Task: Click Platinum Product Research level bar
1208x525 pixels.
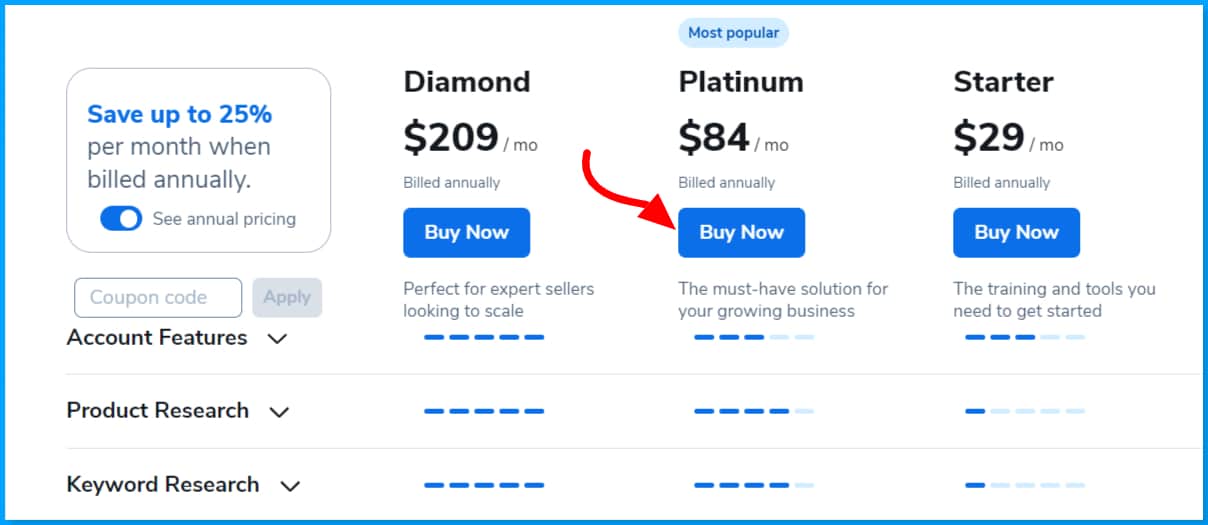Action: (x=754, y=411)
